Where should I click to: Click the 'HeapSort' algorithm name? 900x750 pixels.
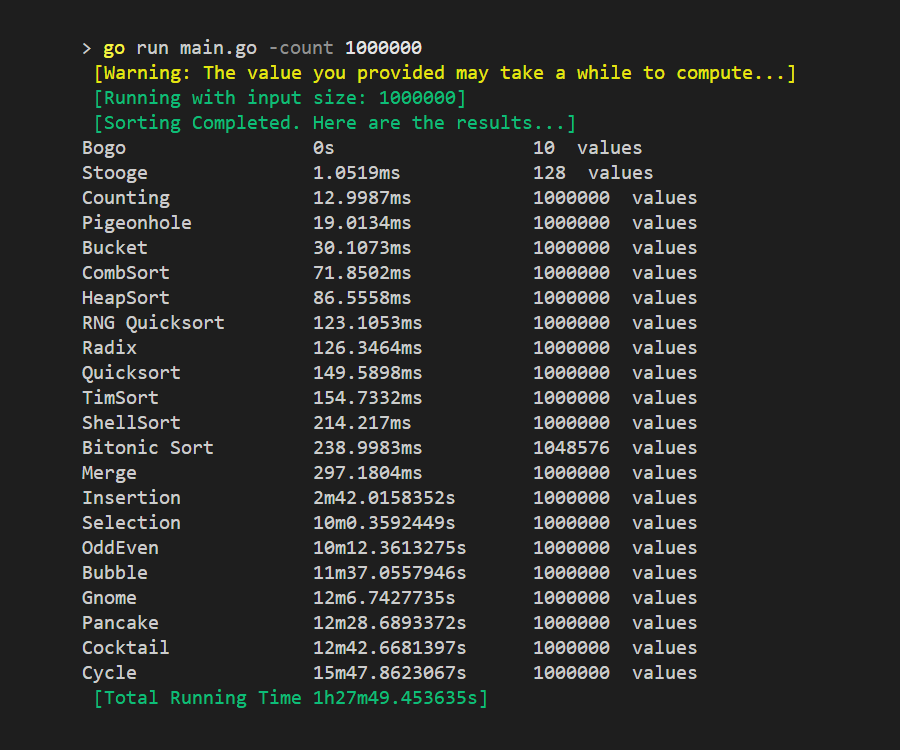[x=126, y=298]
